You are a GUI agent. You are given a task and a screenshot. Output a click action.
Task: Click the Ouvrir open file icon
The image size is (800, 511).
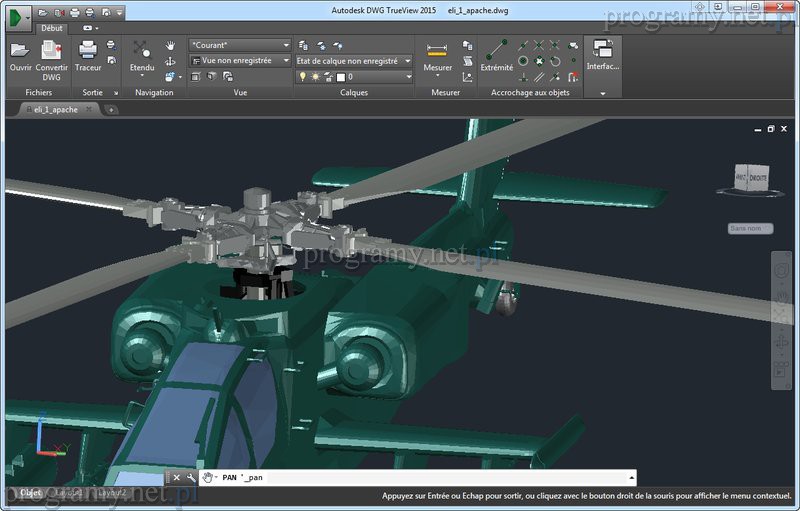coord(20,51)
